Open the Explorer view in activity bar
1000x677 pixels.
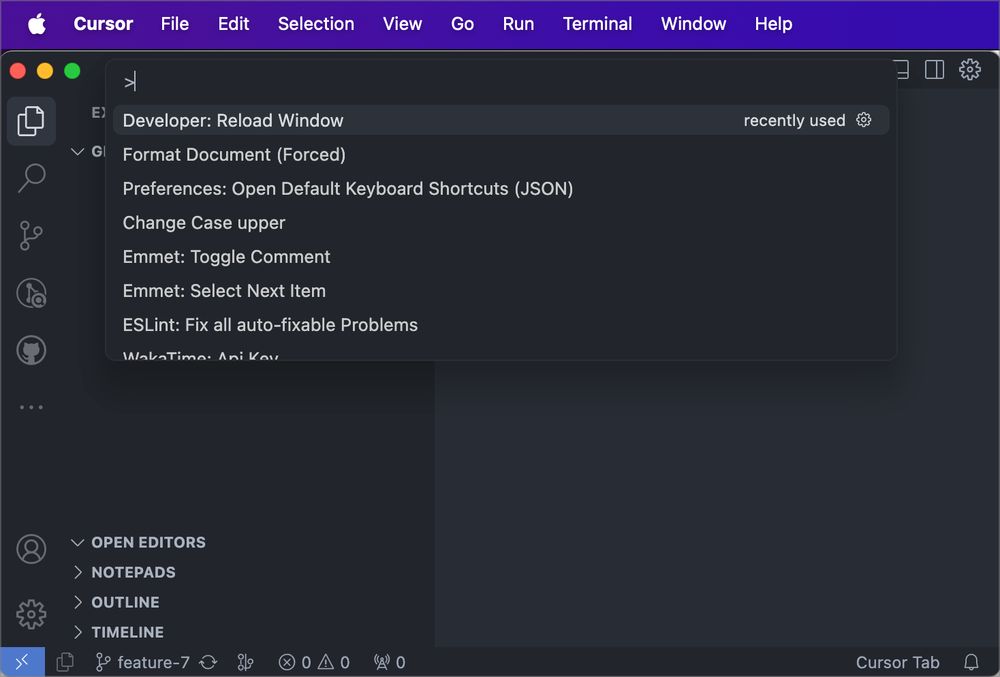click(31, 121)
